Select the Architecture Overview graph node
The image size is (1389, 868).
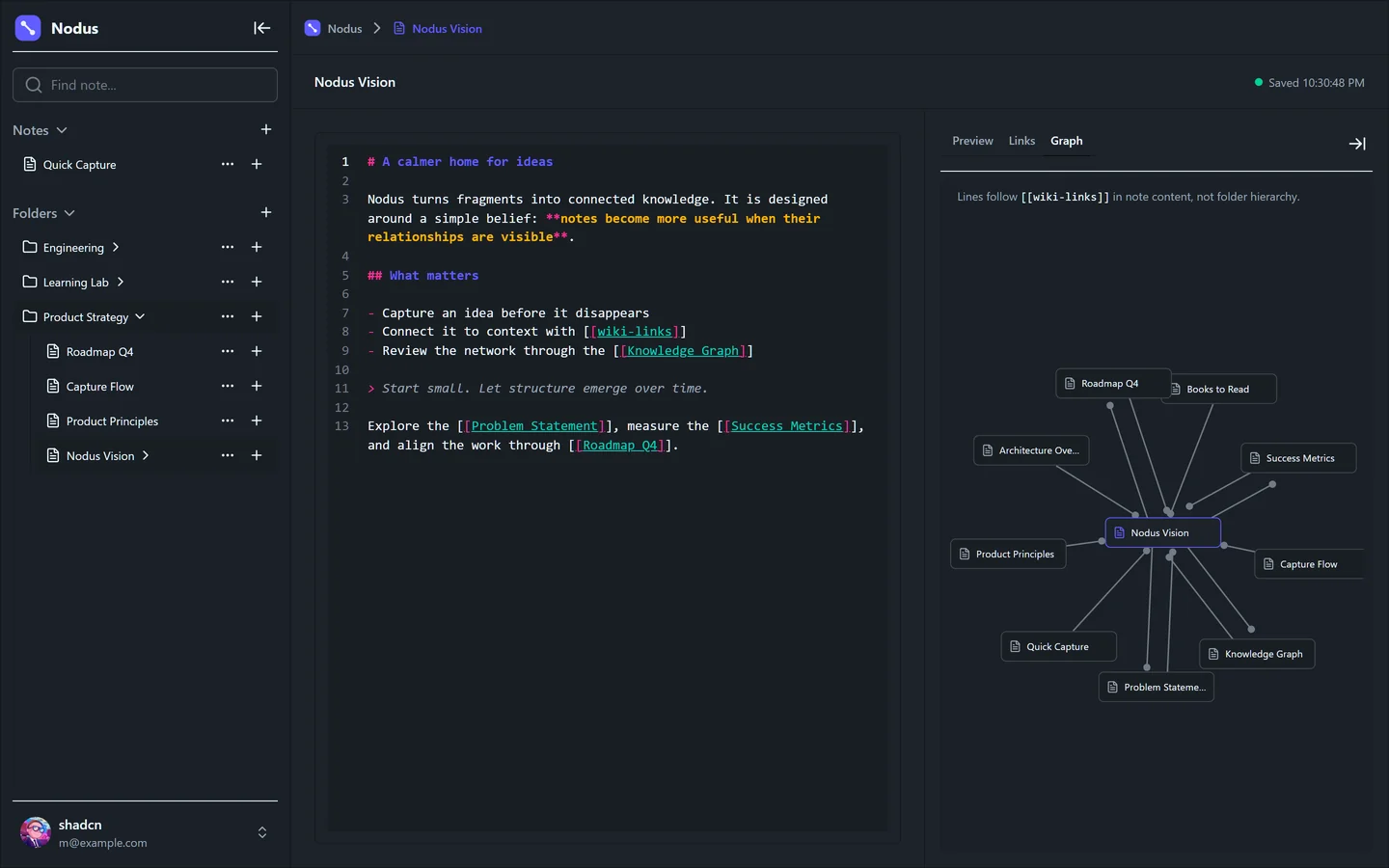pos(1031,450)
